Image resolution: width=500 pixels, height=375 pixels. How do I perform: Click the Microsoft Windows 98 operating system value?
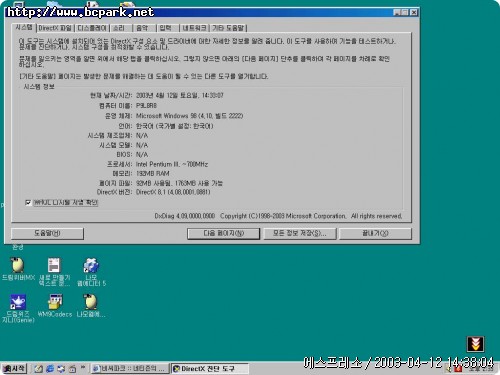click(189, 116)
